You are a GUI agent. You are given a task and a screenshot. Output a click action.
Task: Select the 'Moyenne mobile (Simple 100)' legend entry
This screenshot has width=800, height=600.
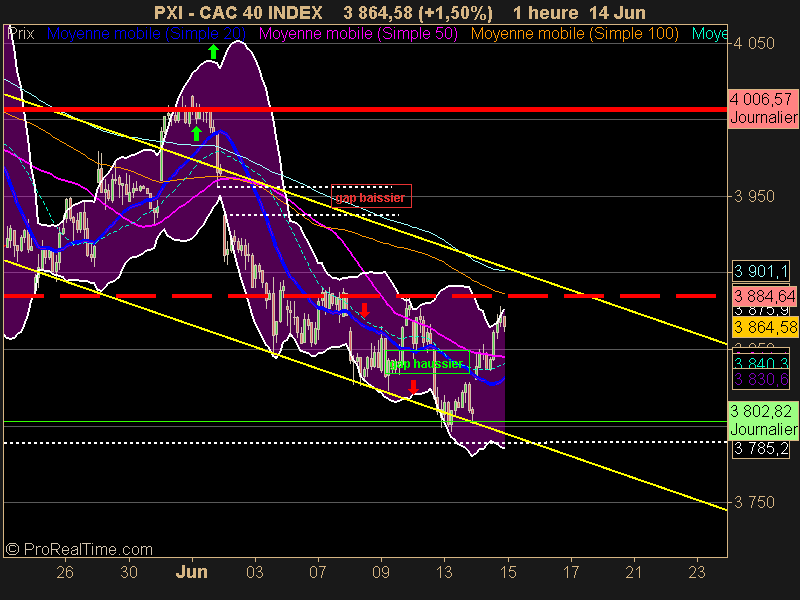pyautogui.click(x=575, y=34)
